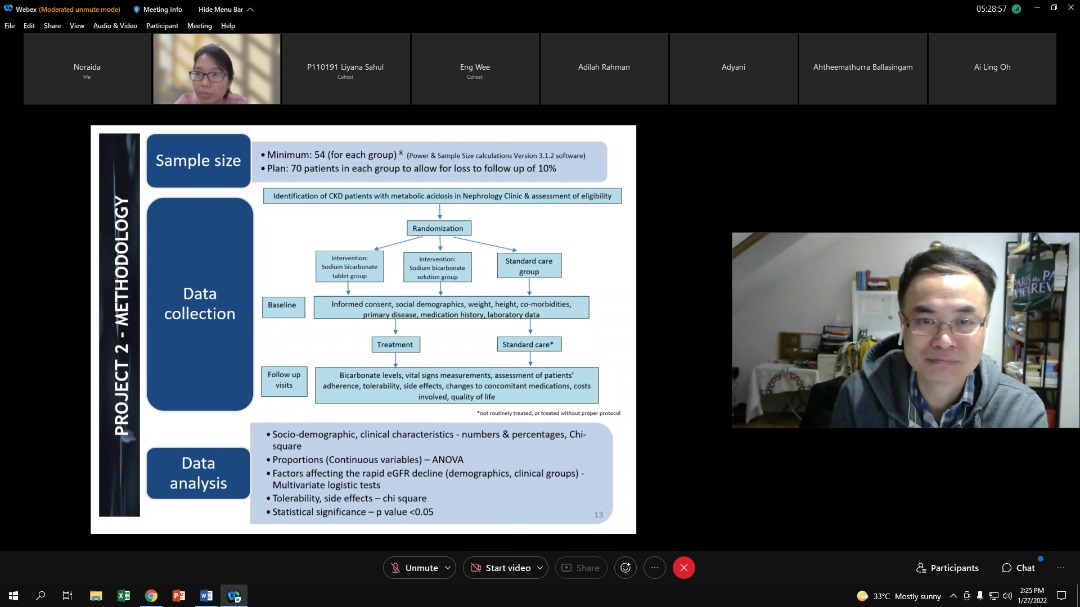Expand the Start video options arrow
Image resolution: width=1080 pixels, height=607 pixels.
[x=539, y=568]
